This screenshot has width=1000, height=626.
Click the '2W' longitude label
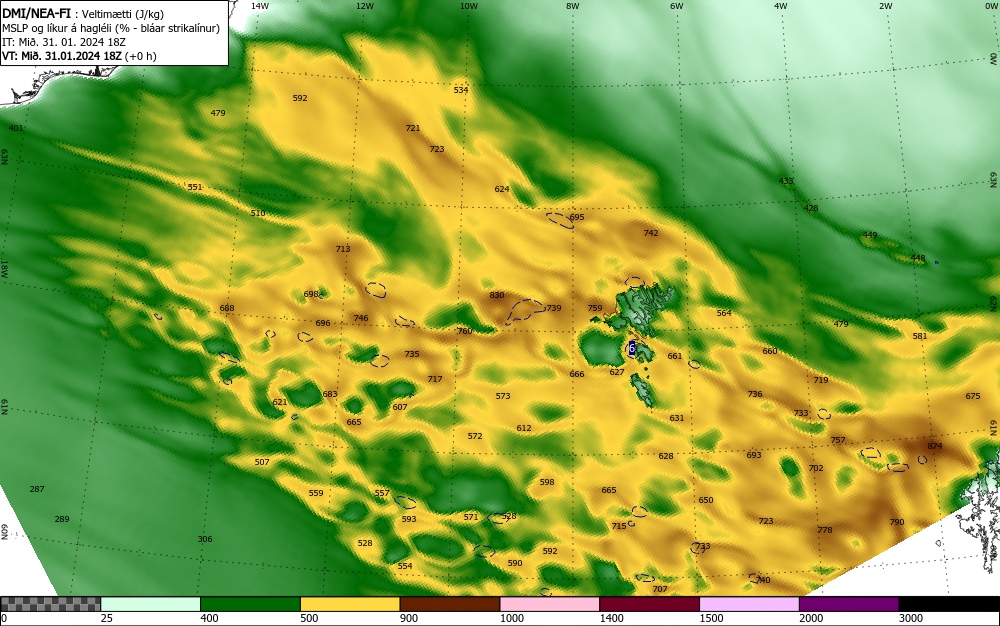[x=885, y=6]
